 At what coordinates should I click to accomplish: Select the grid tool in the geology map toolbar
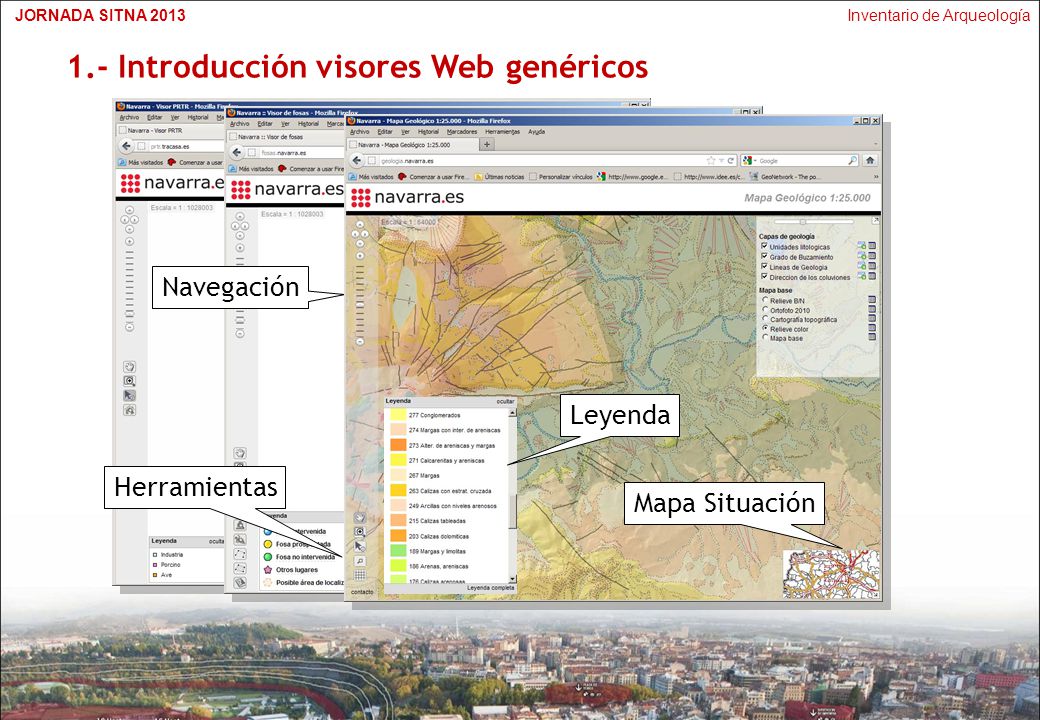[359, 575]
